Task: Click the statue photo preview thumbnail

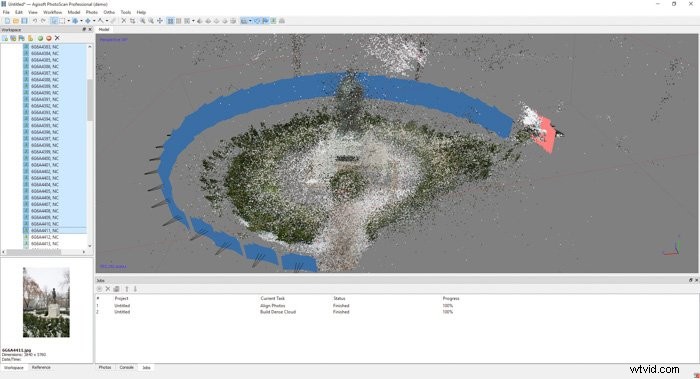Action: [x=46, y=302]
